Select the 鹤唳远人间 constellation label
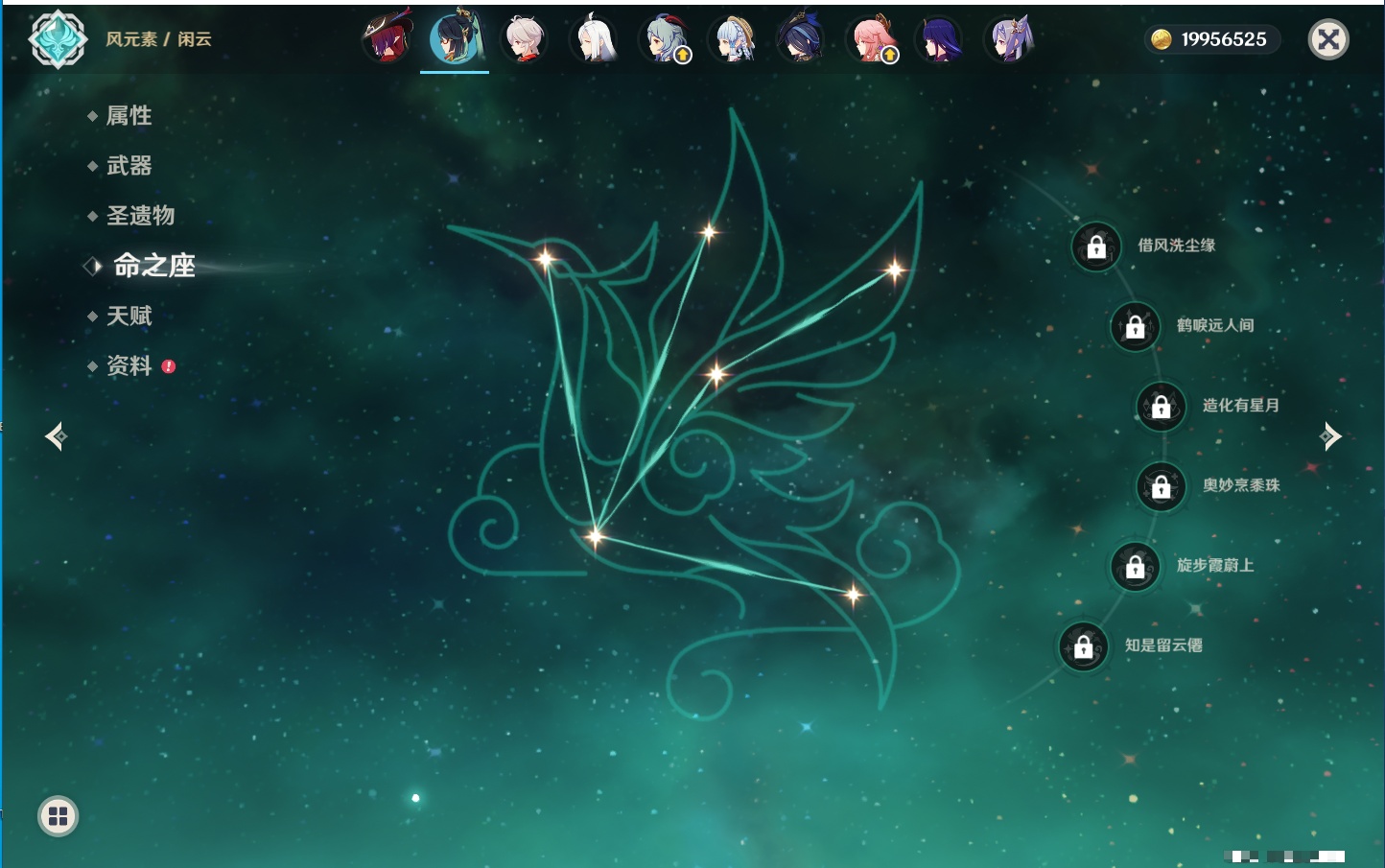The height and width of the screenshot is (868, 1385). (1215, 325)
